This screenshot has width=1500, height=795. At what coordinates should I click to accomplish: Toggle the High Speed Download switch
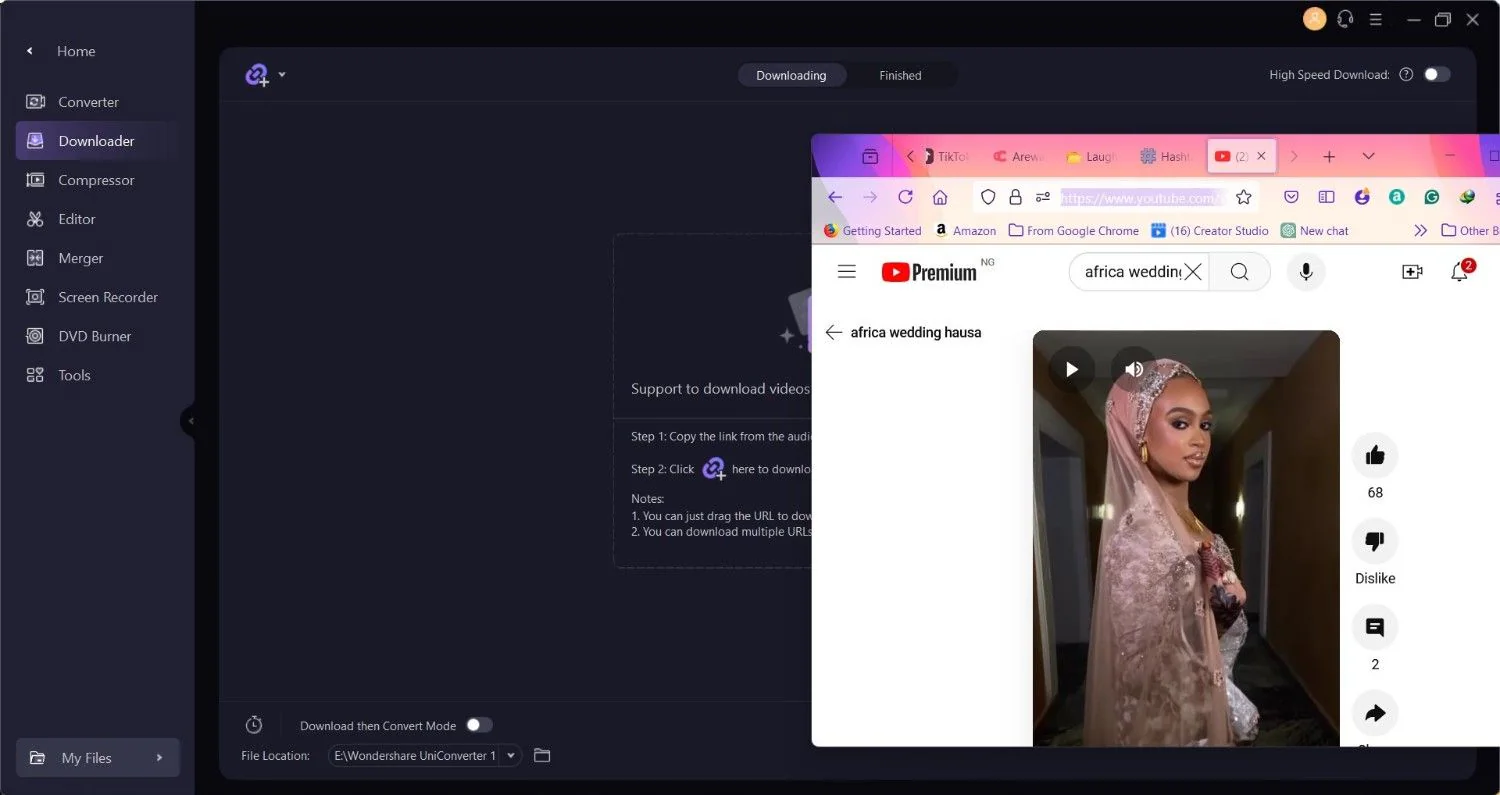point(1437,74)
